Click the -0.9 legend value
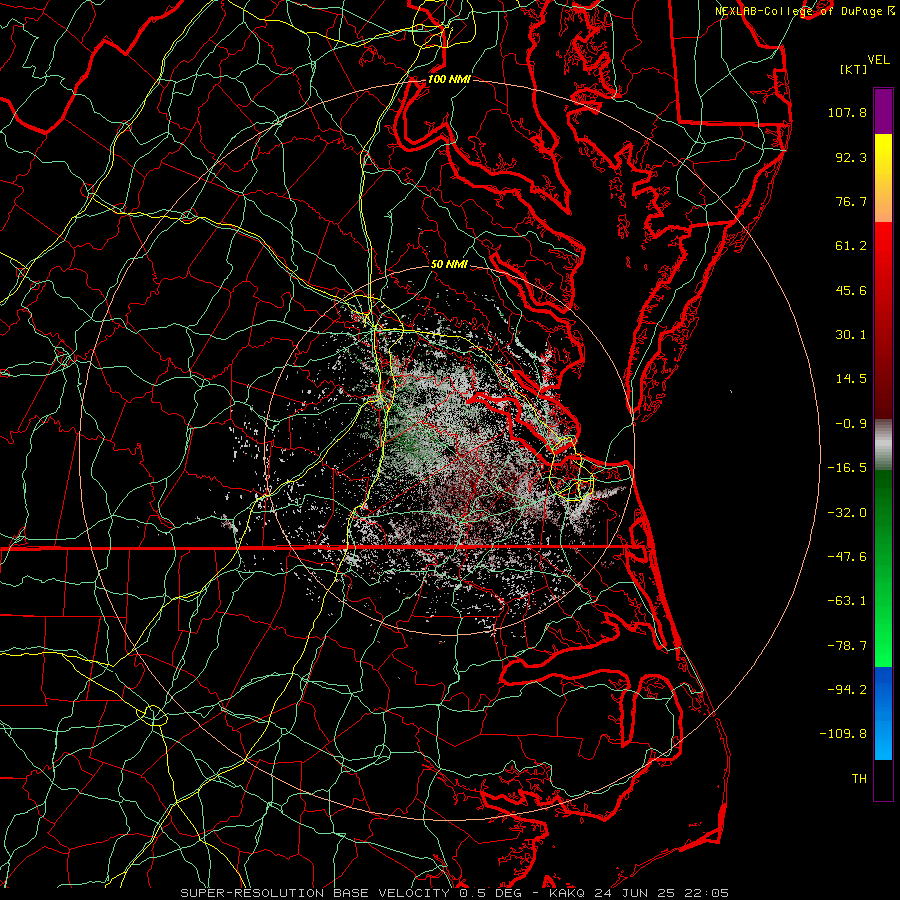This screenshot has height=900, width=900. click(851, 424)
